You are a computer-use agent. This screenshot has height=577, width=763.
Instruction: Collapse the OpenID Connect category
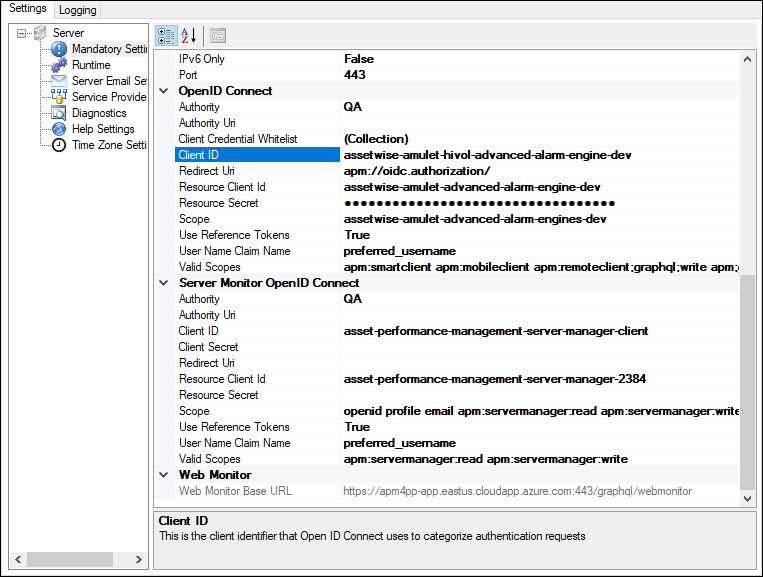(164, 91)
